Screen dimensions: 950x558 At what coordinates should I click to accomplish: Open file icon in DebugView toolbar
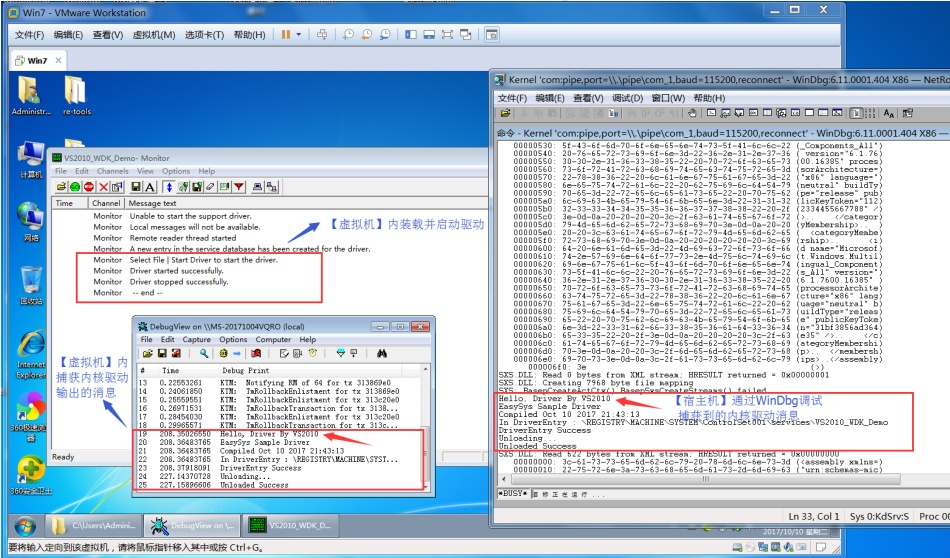point(148,353)
